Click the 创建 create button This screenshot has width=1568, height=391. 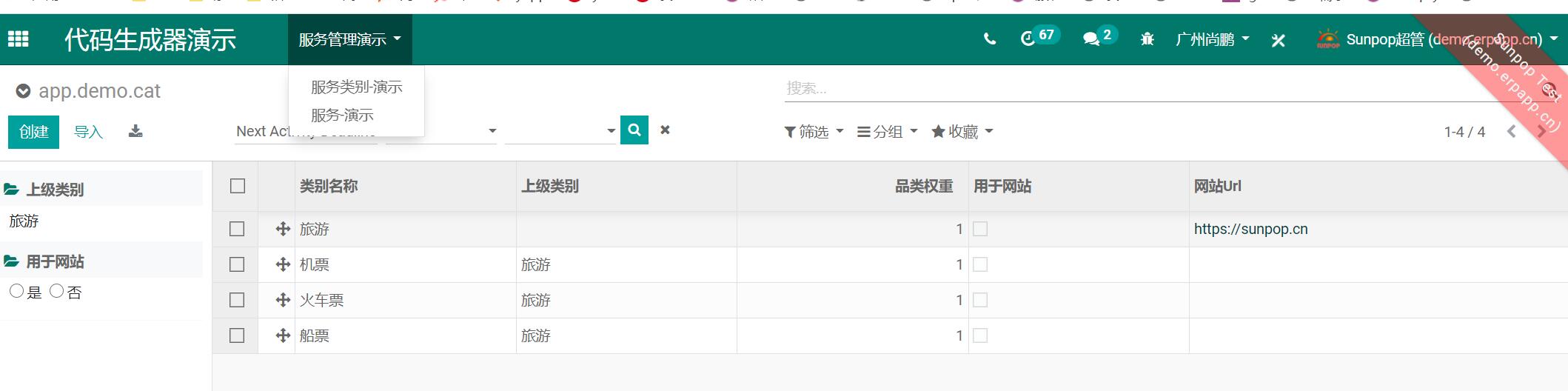pyautogui.click(x=34, y=132)
